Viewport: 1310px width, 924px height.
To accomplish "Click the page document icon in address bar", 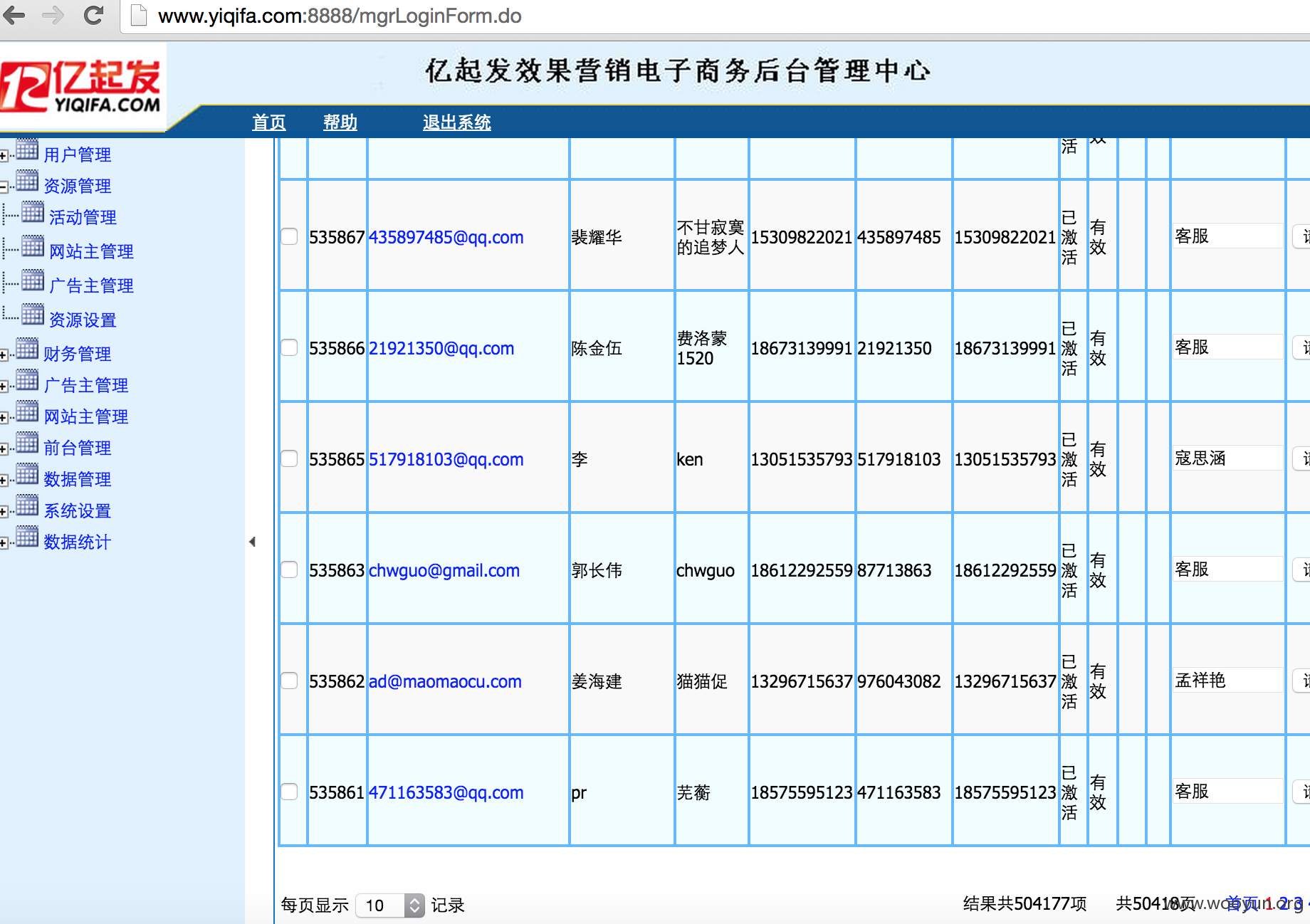I will tap(138, 15).
